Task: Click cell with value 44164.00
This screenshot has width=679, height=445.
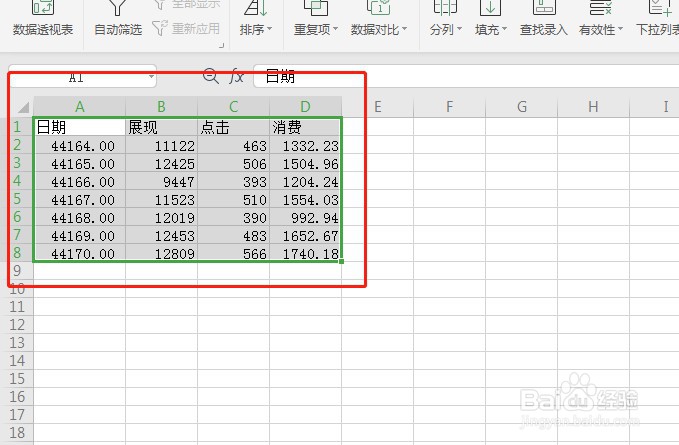Action: tap(79, 145)
